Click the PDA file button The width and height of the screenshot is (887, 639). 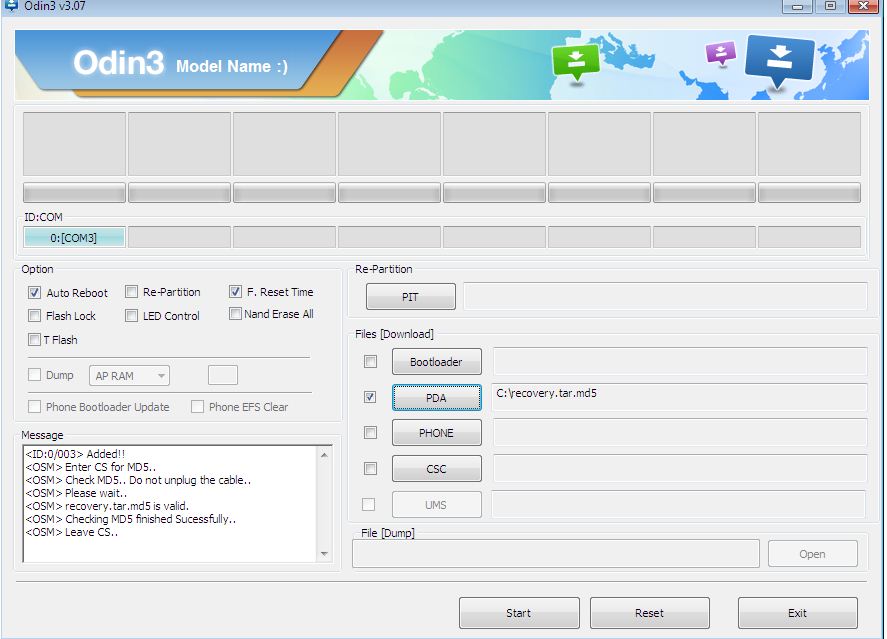[437, 398]
